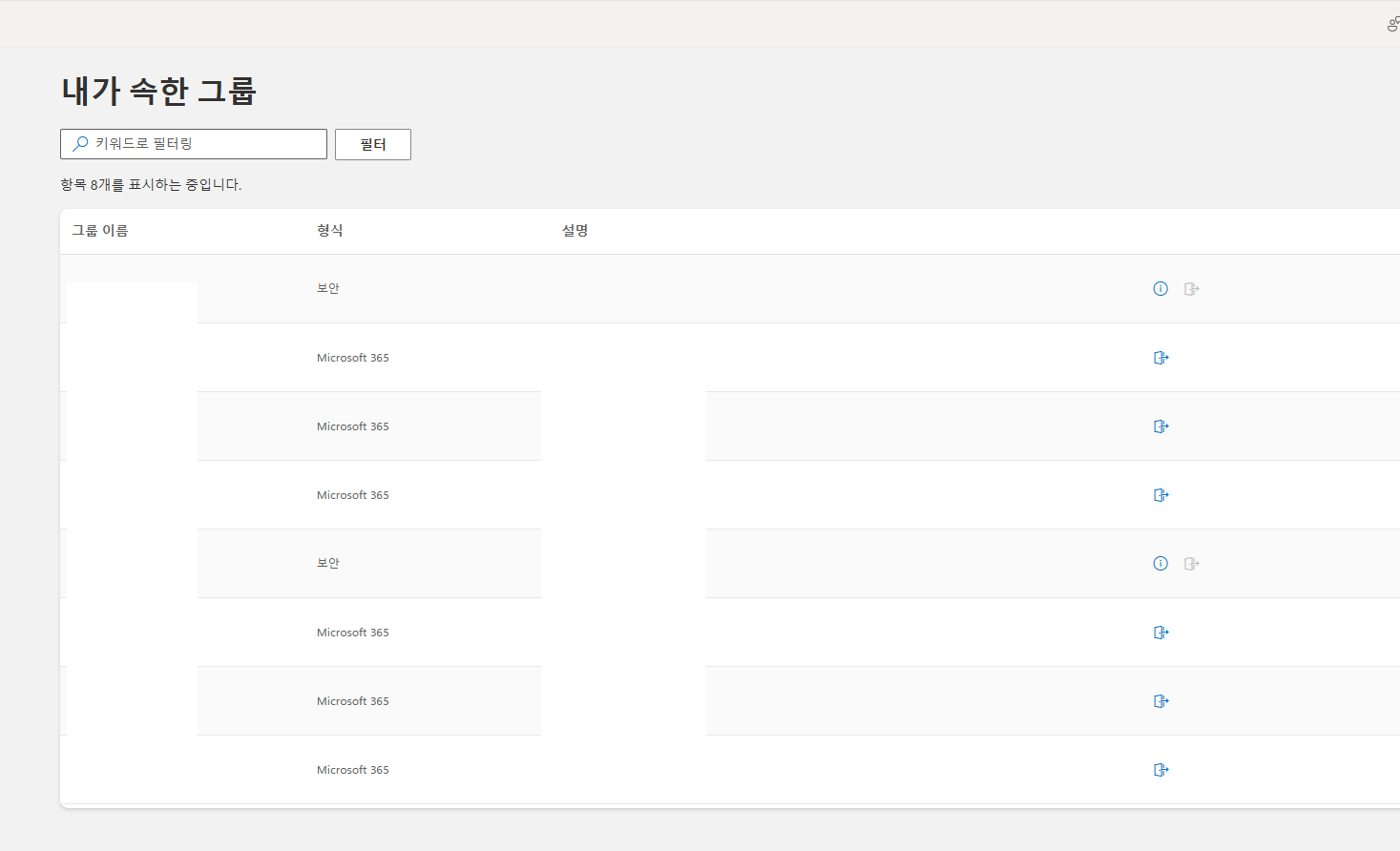
Task: Click leave icon for fifth Microsoft 365 group
Action: [1161, 701]
